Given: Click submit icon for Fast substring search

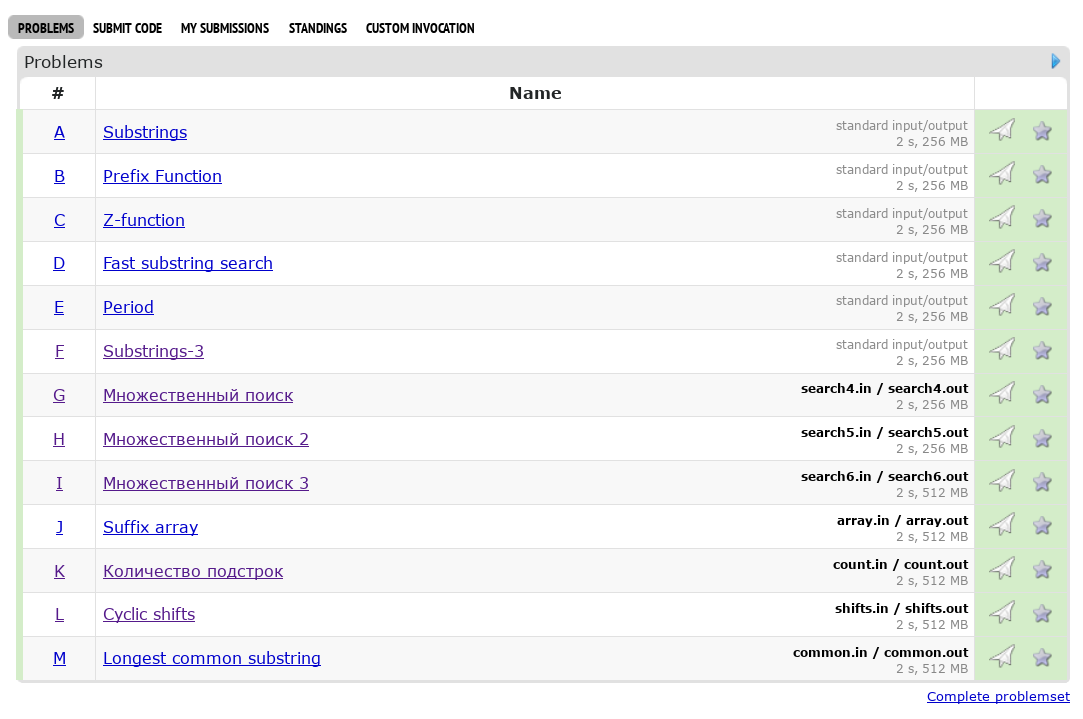Looking at the screenshot, I should [1001, 262].
